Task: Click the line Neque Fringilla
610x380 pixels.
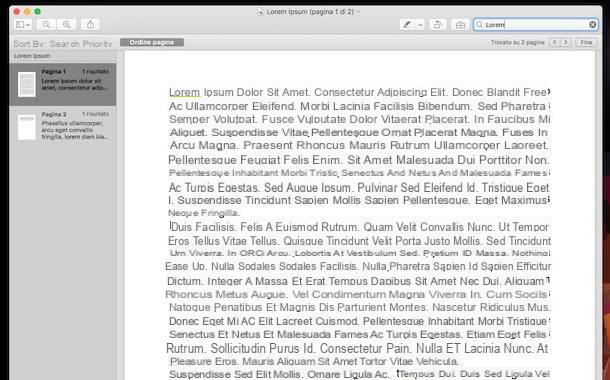Action: (x=204, y=213)
